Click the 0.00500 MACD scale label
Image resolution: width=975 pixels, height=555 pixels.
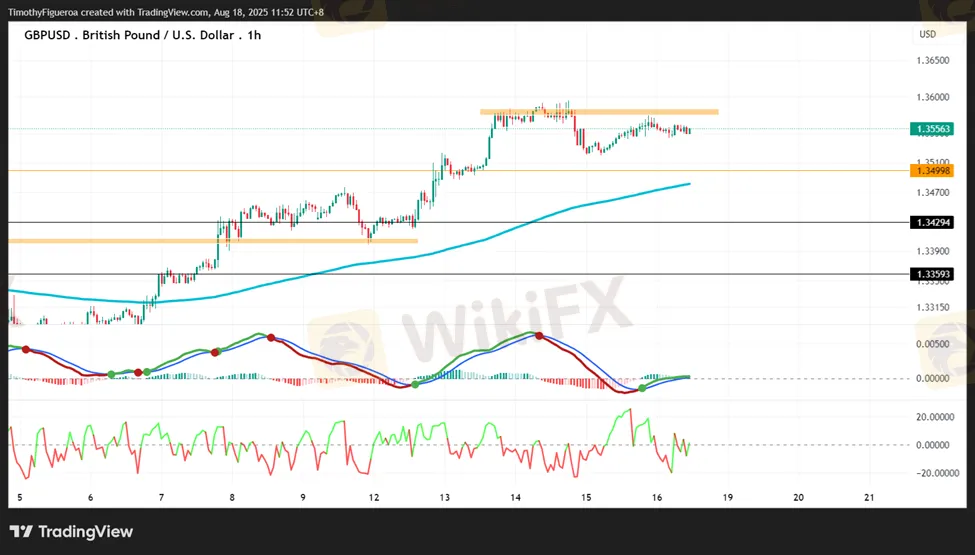point(932,344)
